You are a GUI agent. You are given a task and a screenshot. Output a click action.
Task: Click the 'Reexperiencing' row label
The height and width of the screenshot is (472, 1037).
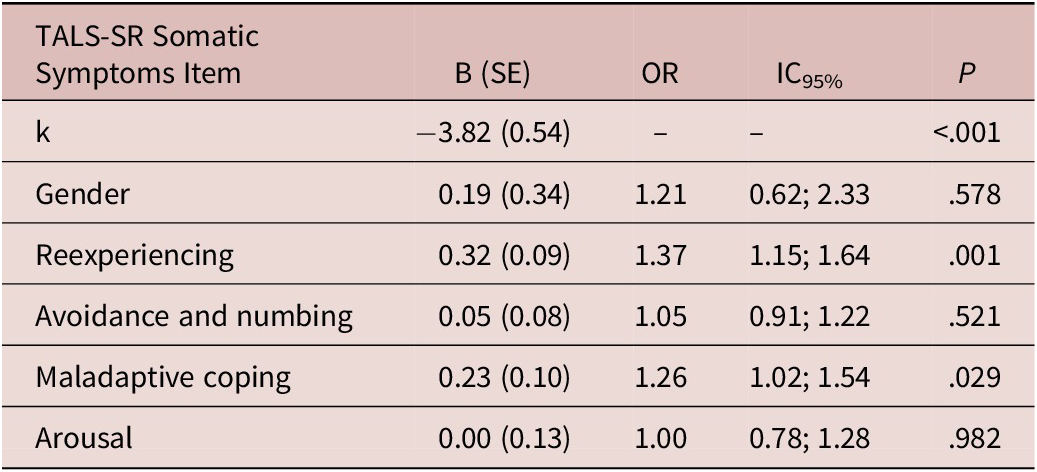point(135,255)
